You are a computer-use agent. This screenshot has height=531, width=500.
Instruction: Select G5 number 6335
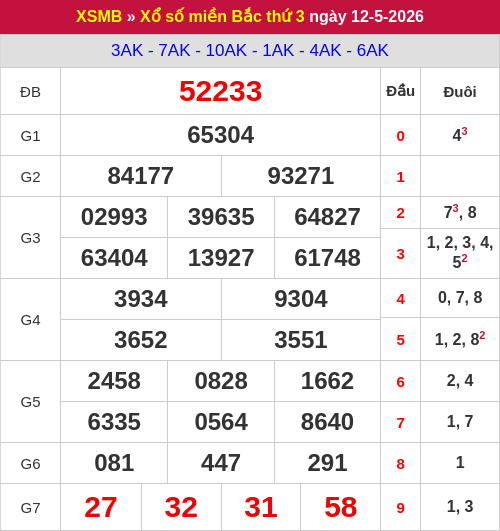coord(114,422)
